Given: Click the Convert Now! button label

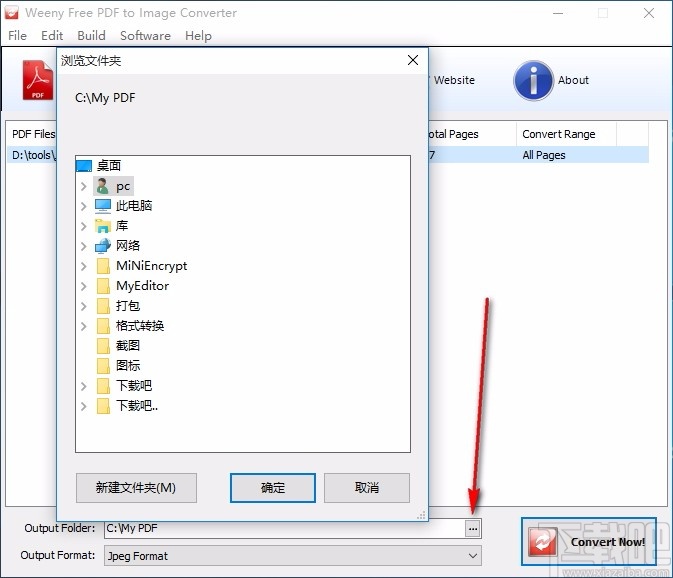Looking at the screenshot, I should click(608, 542).
